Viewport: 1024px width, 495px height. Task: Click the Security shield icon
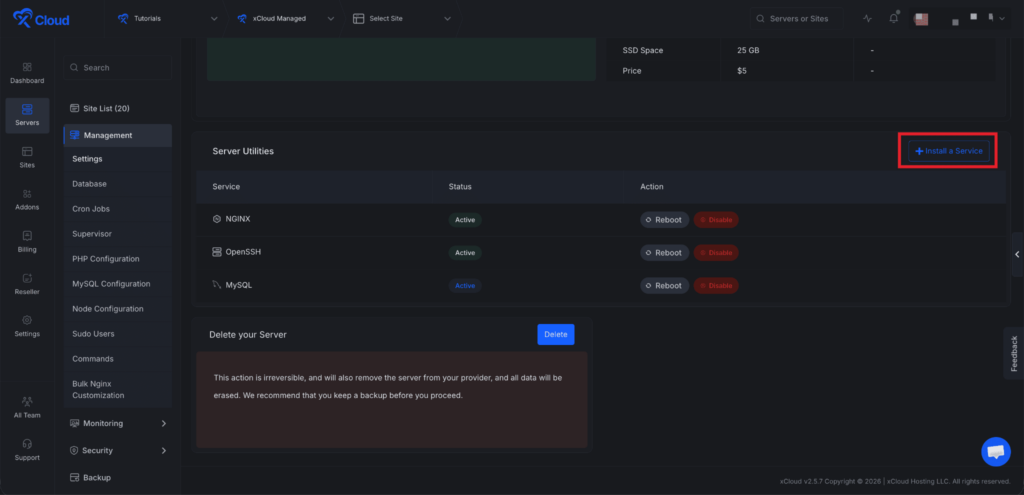(74, 451)
